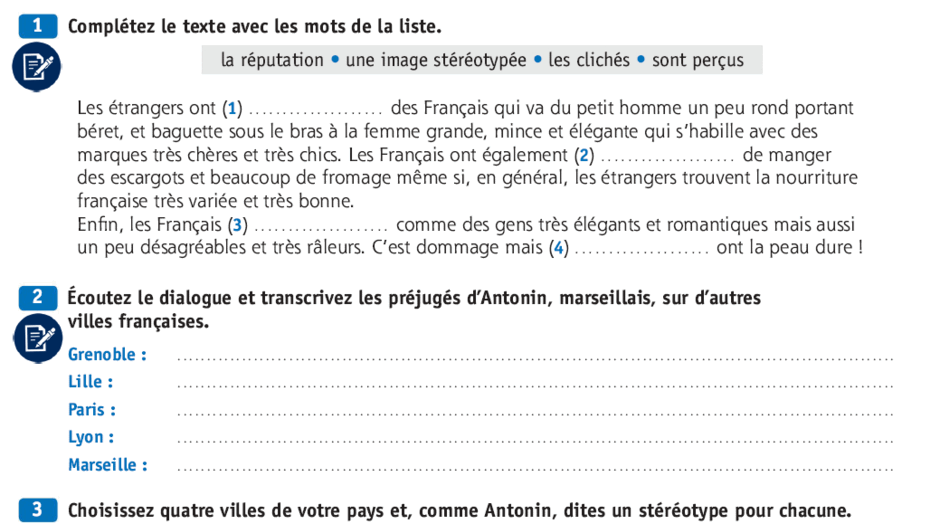Click the dotted answer line for Lille
The image size is (940, 524).
coord(535,386)
